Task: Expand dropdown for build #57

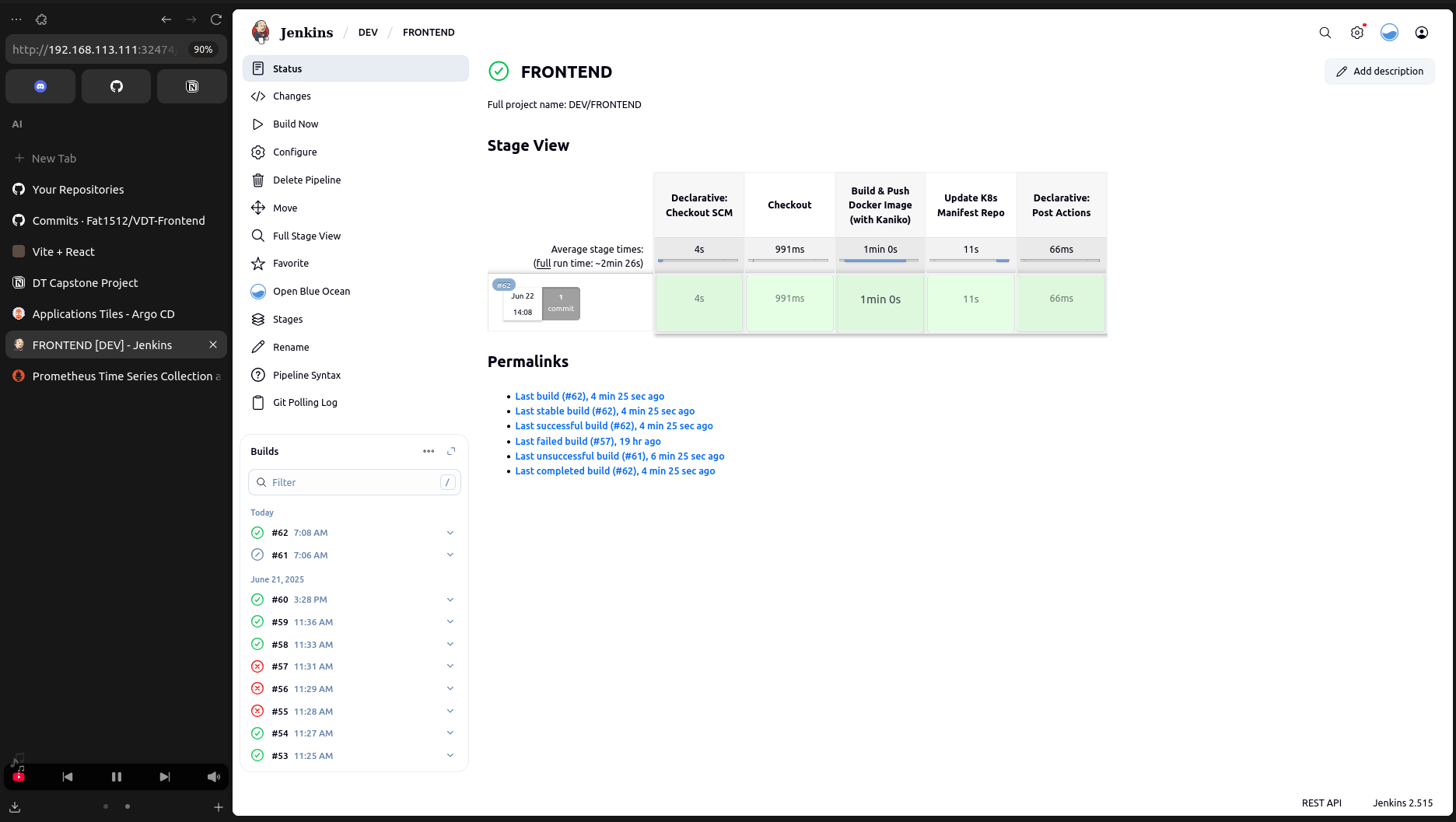Action: pos(450,666)
